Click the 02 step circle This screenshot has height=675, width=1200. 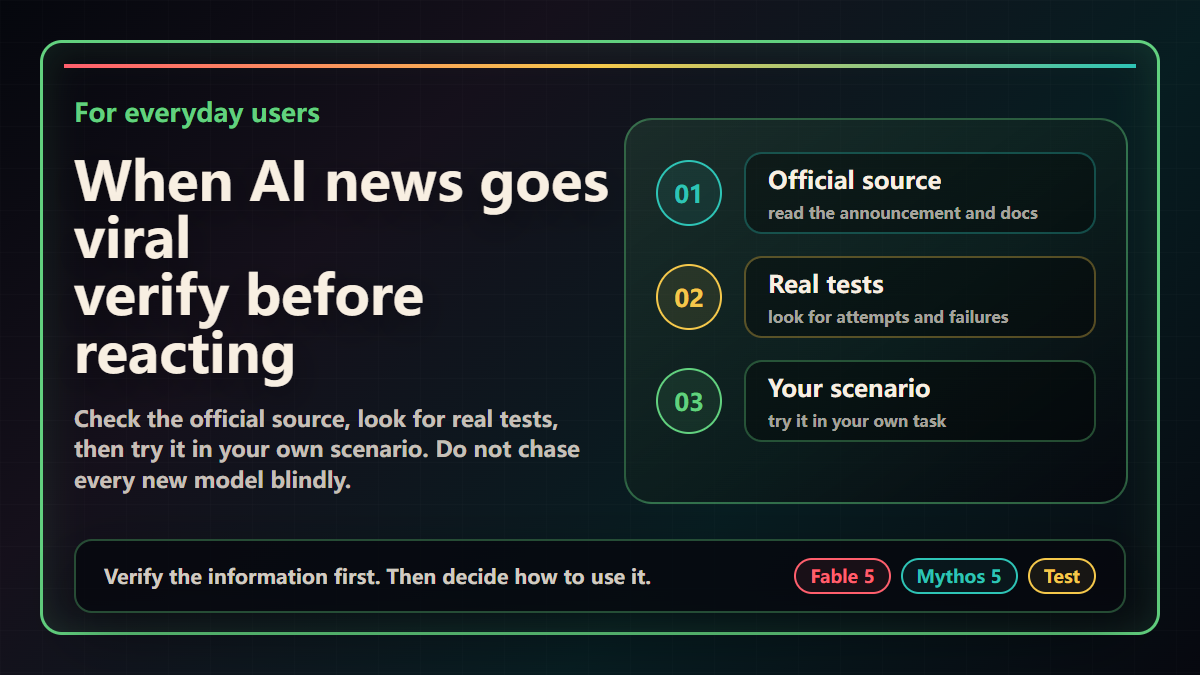(688, 297)
